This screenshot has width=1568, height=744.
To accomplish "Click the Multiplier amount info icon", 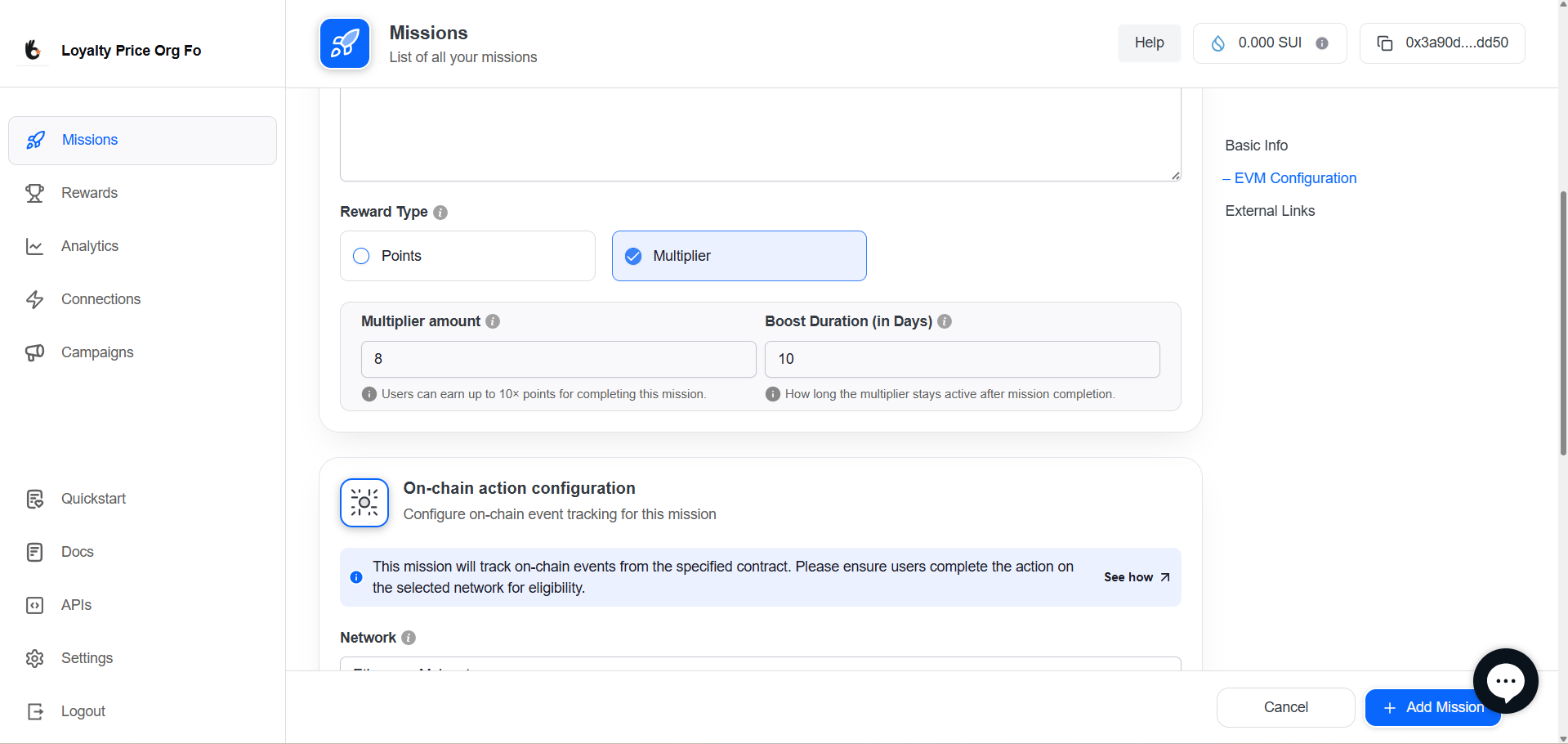I will (x=493, y=321).
